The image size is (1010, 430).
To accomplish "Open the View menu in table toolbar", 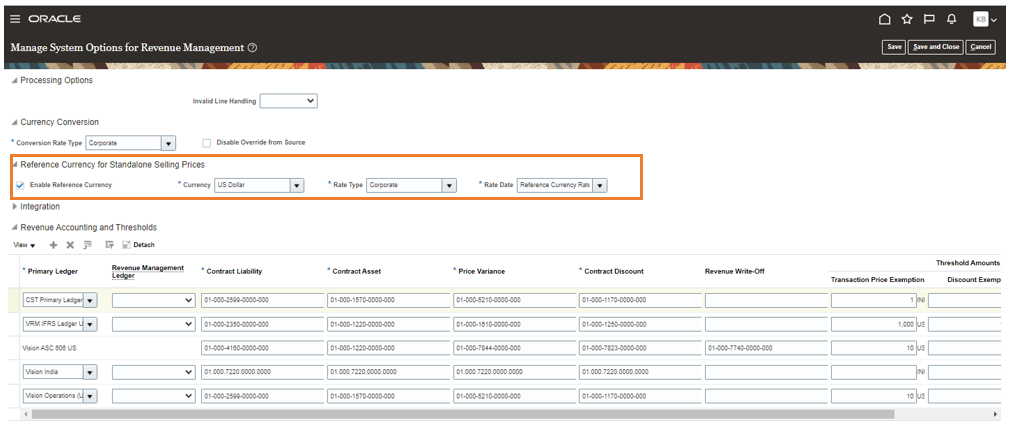I will click(24, 245).
